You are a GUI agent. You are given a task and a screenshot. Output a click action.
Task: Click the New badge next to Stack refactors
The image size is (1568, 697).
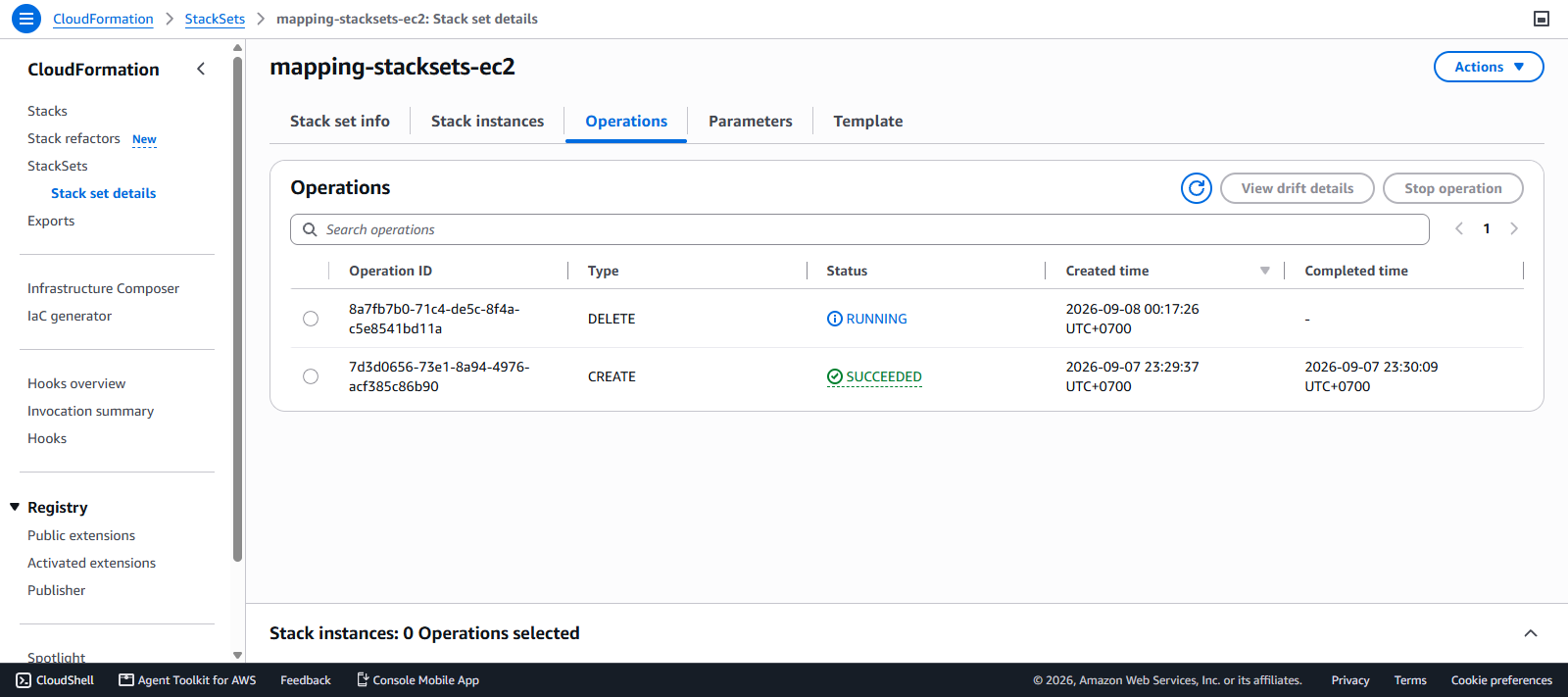point(144,139)
